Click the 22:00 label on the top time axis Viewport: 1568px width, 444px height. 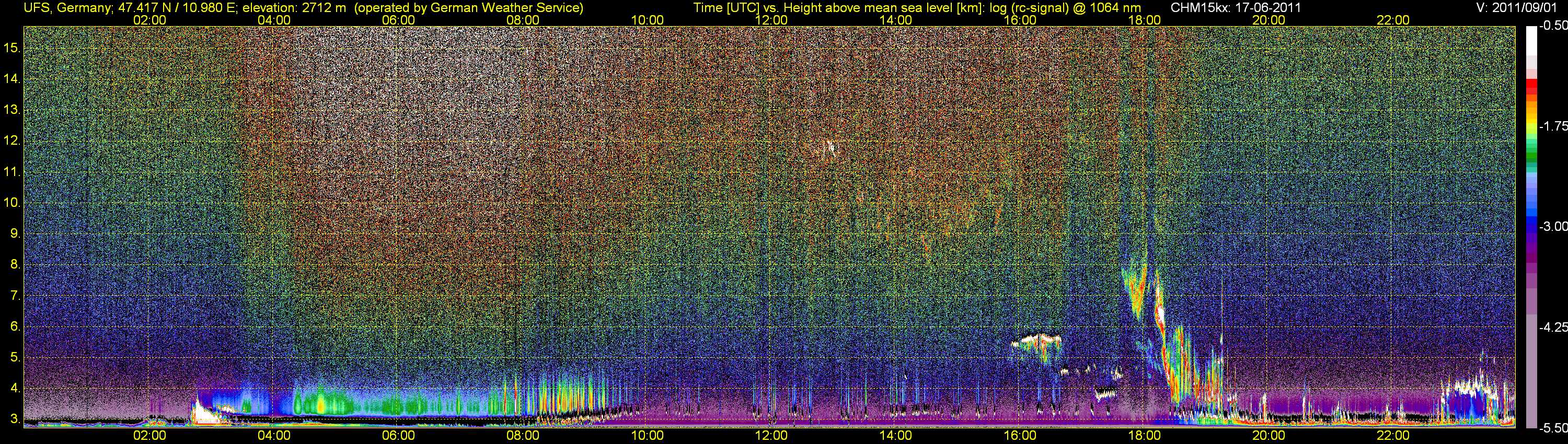click(1393, 20)
